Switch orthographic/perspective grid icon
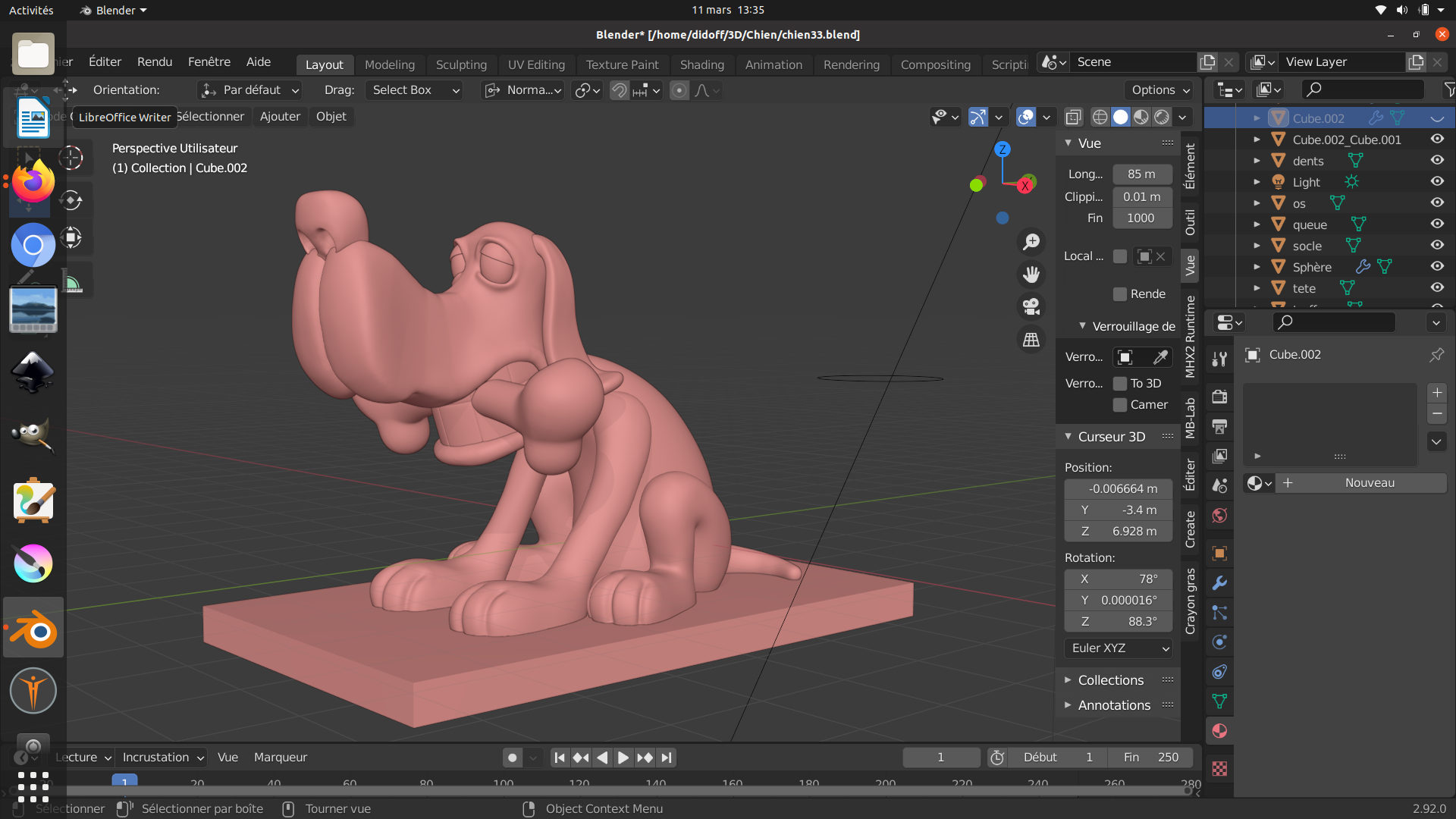Viewport: 1456px width, 819px height. (x=1031, y=340)
